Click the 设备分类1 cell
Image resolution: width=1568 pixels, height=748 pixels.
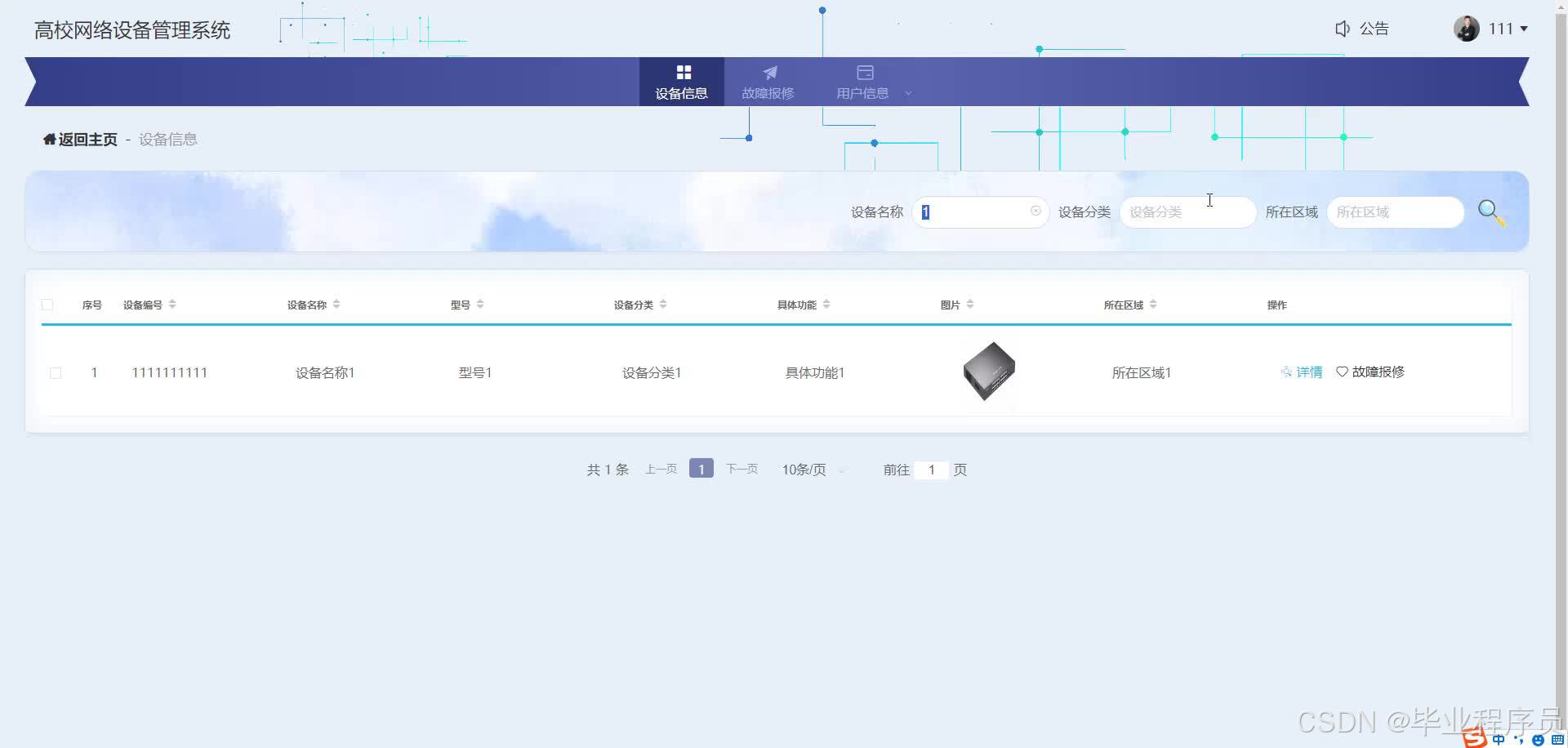point(652,373)
